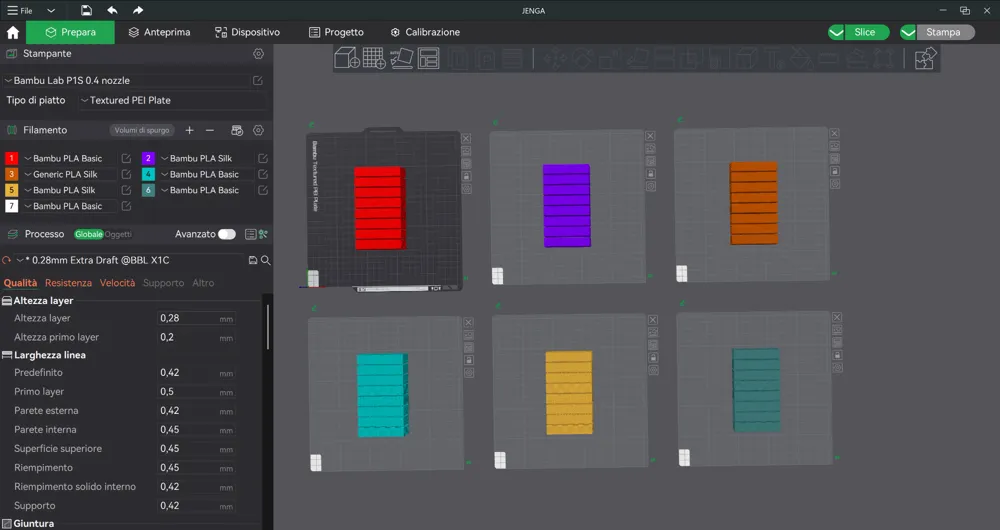Edit the Bambu Lab P1S printer preset

point(258,80)
